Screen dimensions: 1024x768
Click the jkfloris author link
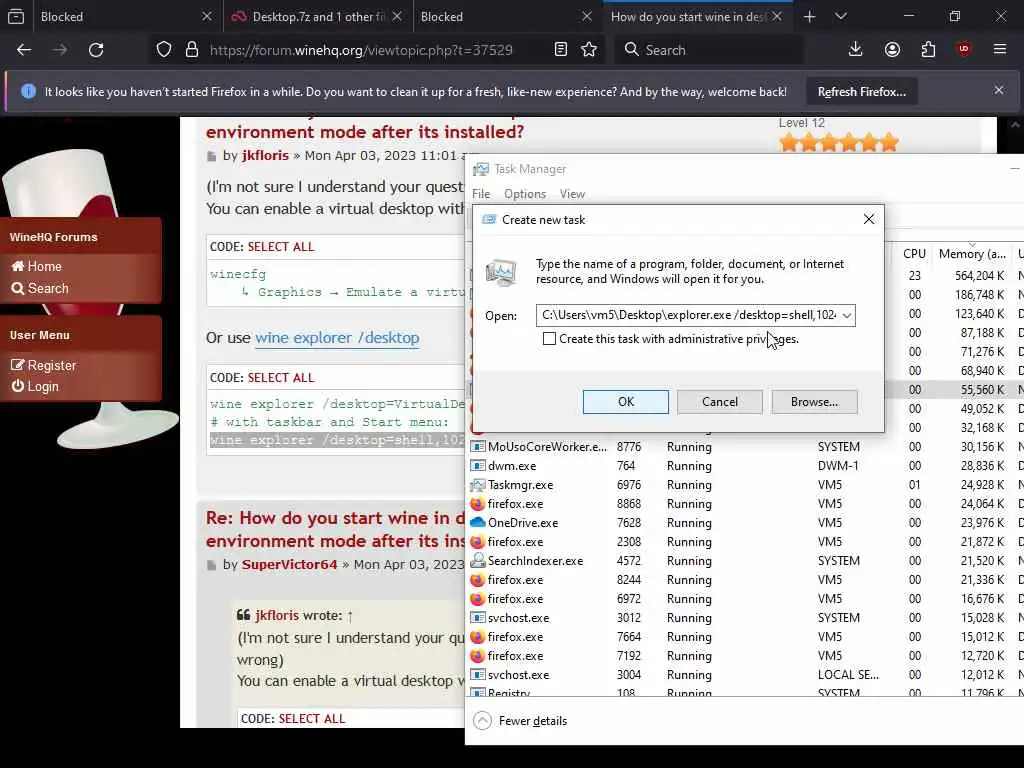(265, 155)
